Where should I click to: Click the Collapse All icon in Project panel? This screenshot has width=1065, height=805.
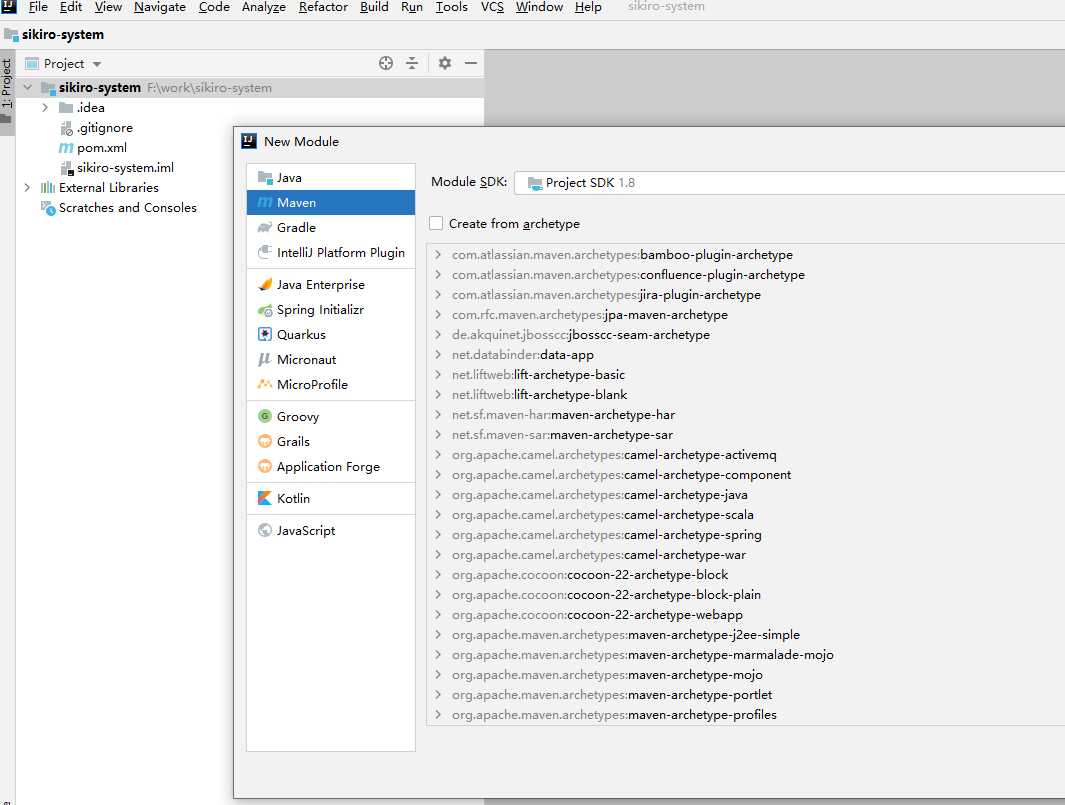[x=412, y=63]
